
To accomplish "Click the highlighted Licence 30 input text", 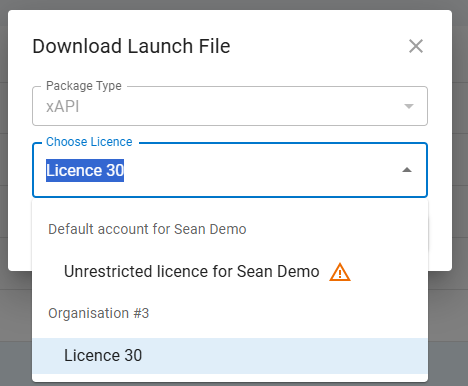I will 85,170.
